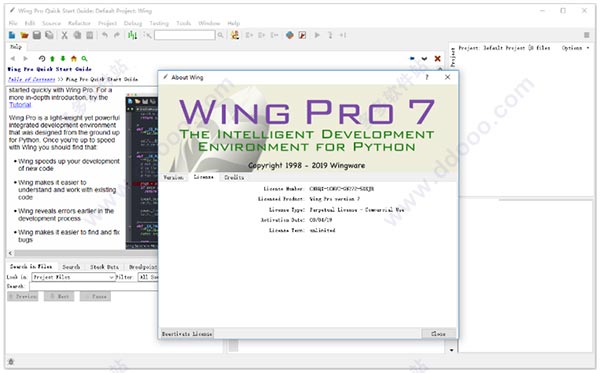600x373 pixels.
Task: Click the main toolbar options menu icon
Action: point(587,35)
